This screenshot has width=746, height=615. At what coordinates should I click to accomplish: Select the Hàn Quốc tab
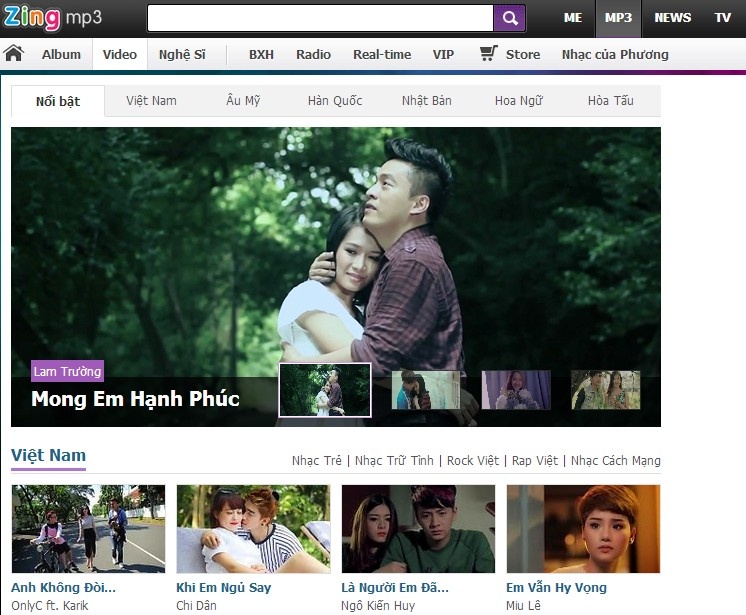(x=335, y=101)
